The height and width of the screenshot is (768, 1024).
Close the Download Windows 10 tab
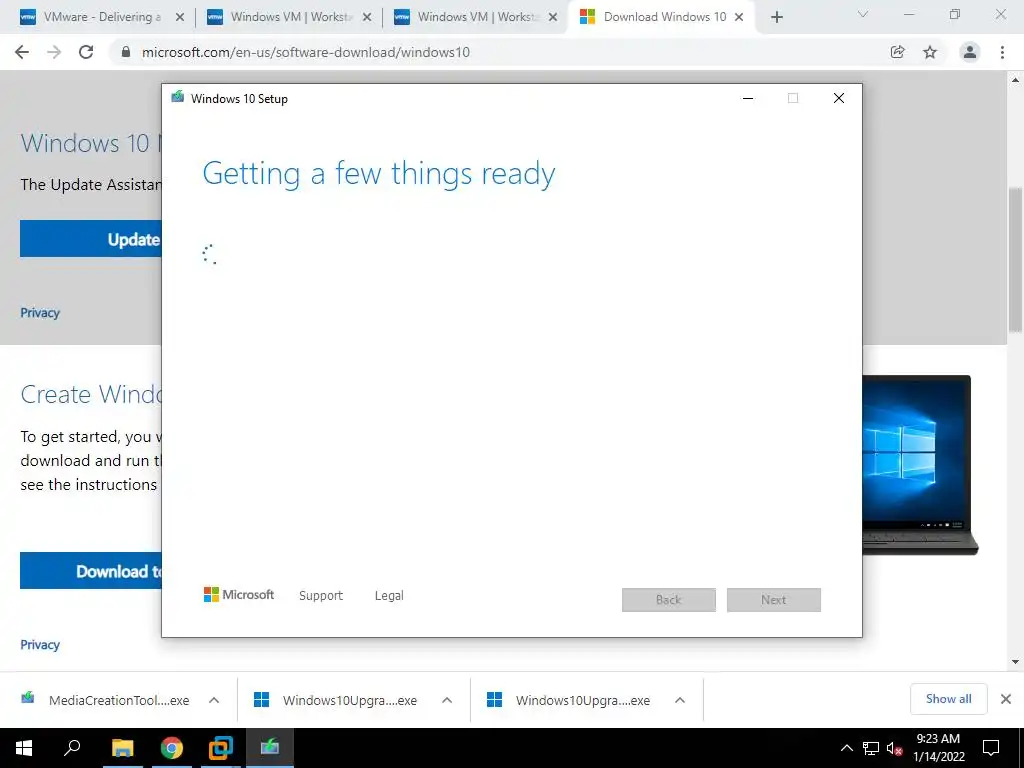coord(739,17)
